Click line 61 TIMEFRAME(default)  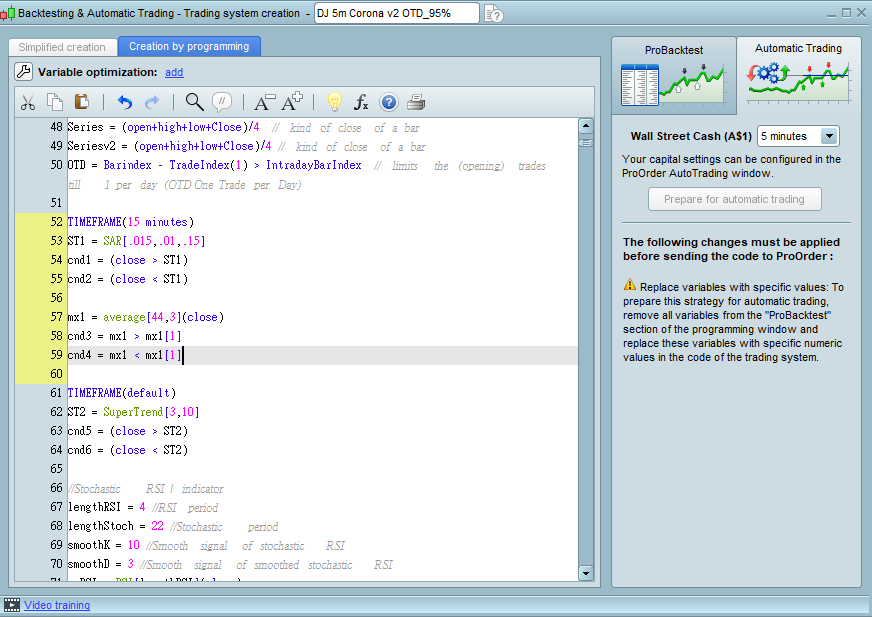(x=121, y=393)
